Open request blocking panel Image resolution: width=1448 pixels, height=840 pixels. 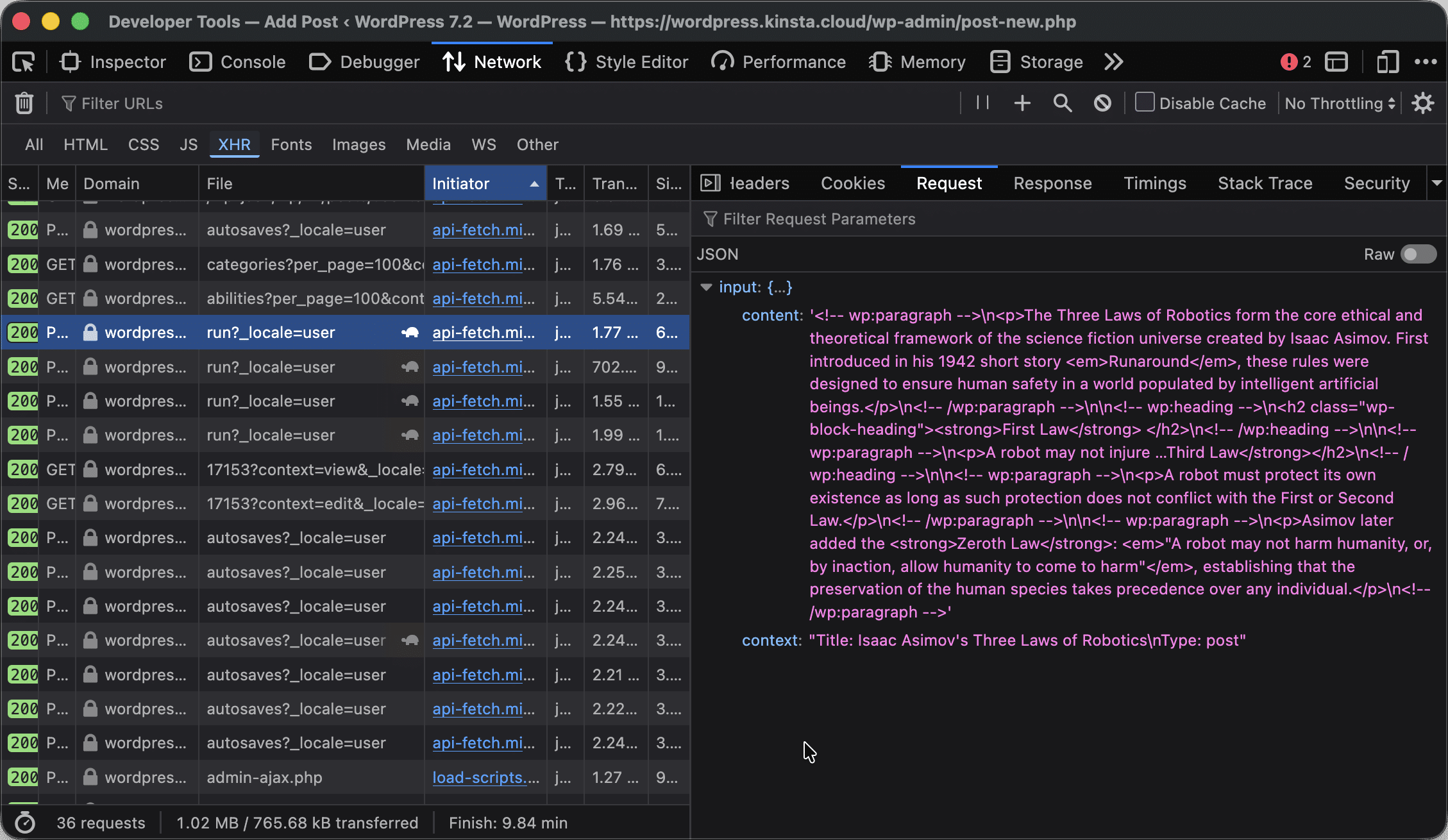coord(1102,103)
